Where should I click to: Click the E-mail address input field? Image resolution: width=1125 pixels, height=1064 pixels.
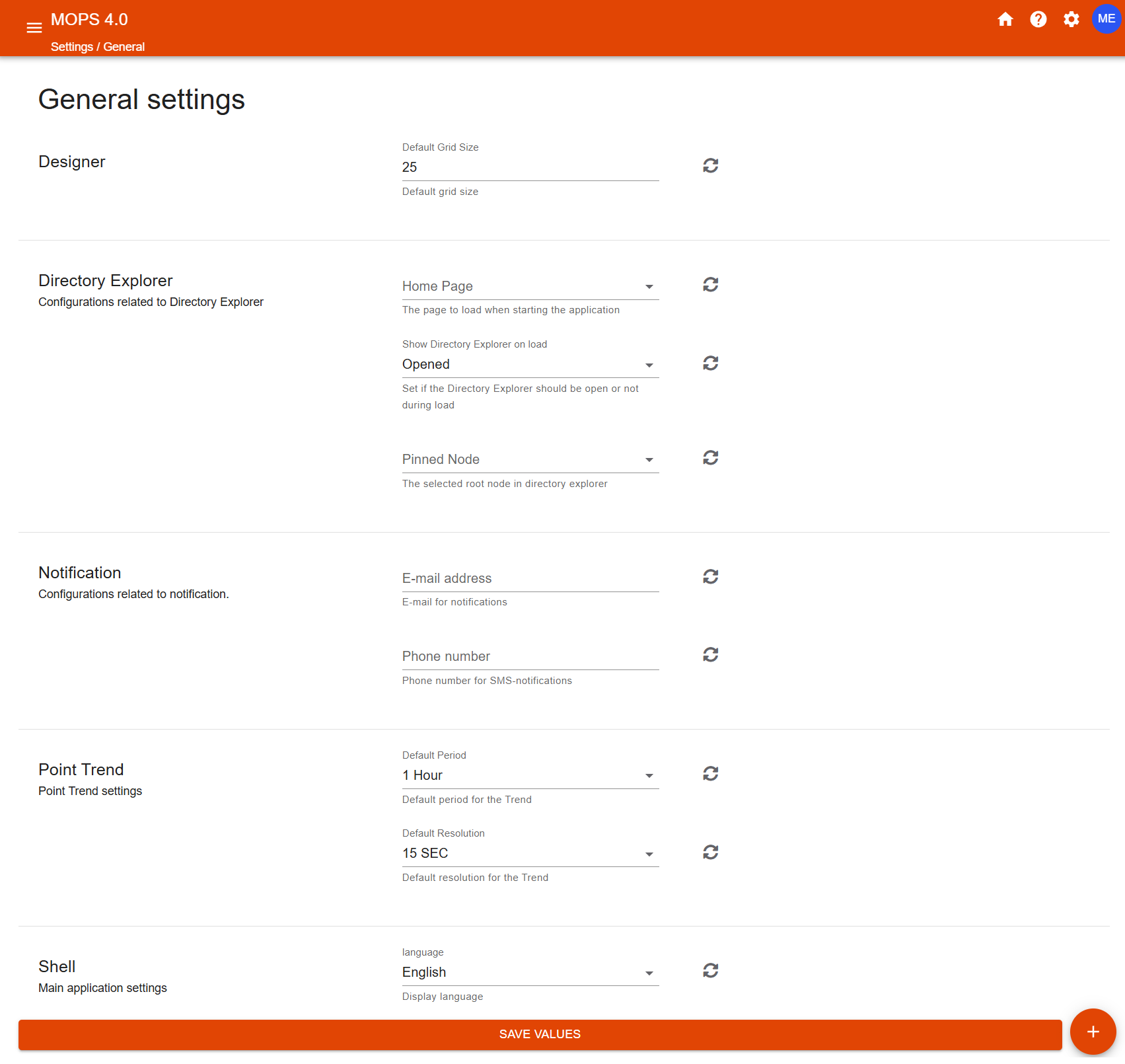[530, 578]
